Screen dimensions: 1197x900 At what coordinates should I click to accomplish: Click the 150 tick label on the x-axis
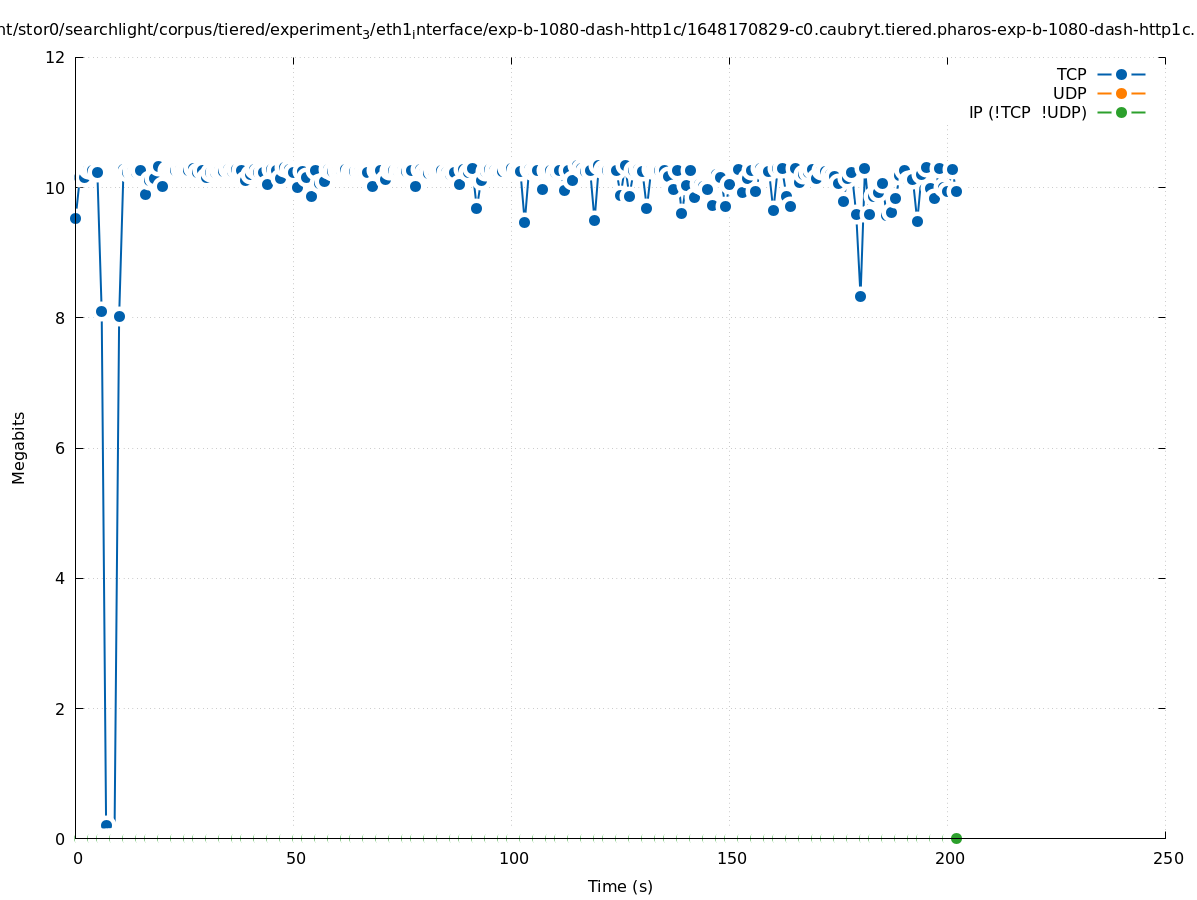[x=730, y=859]
